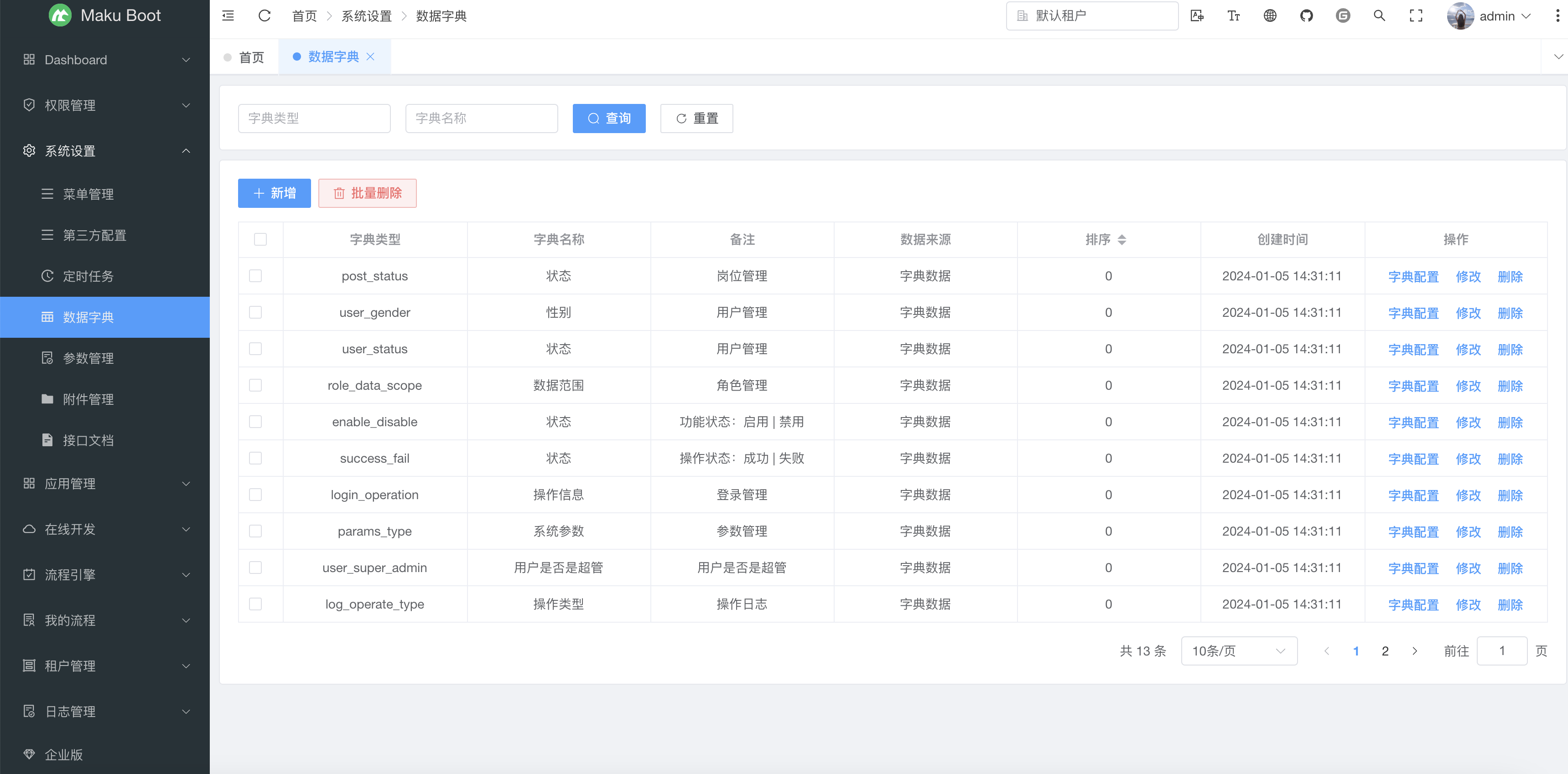The width and height of the screenshot is (1568, 774).
Task: Focus the 字典类型 search input field
Action: pyautogui.click(x=314, y=119)
